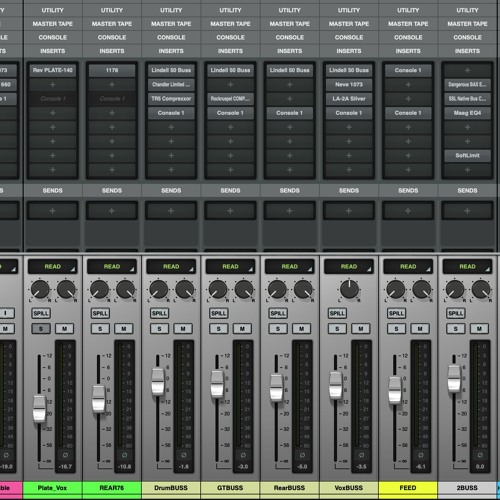Mute the RearBUSS channel

[x=302, y=329]
